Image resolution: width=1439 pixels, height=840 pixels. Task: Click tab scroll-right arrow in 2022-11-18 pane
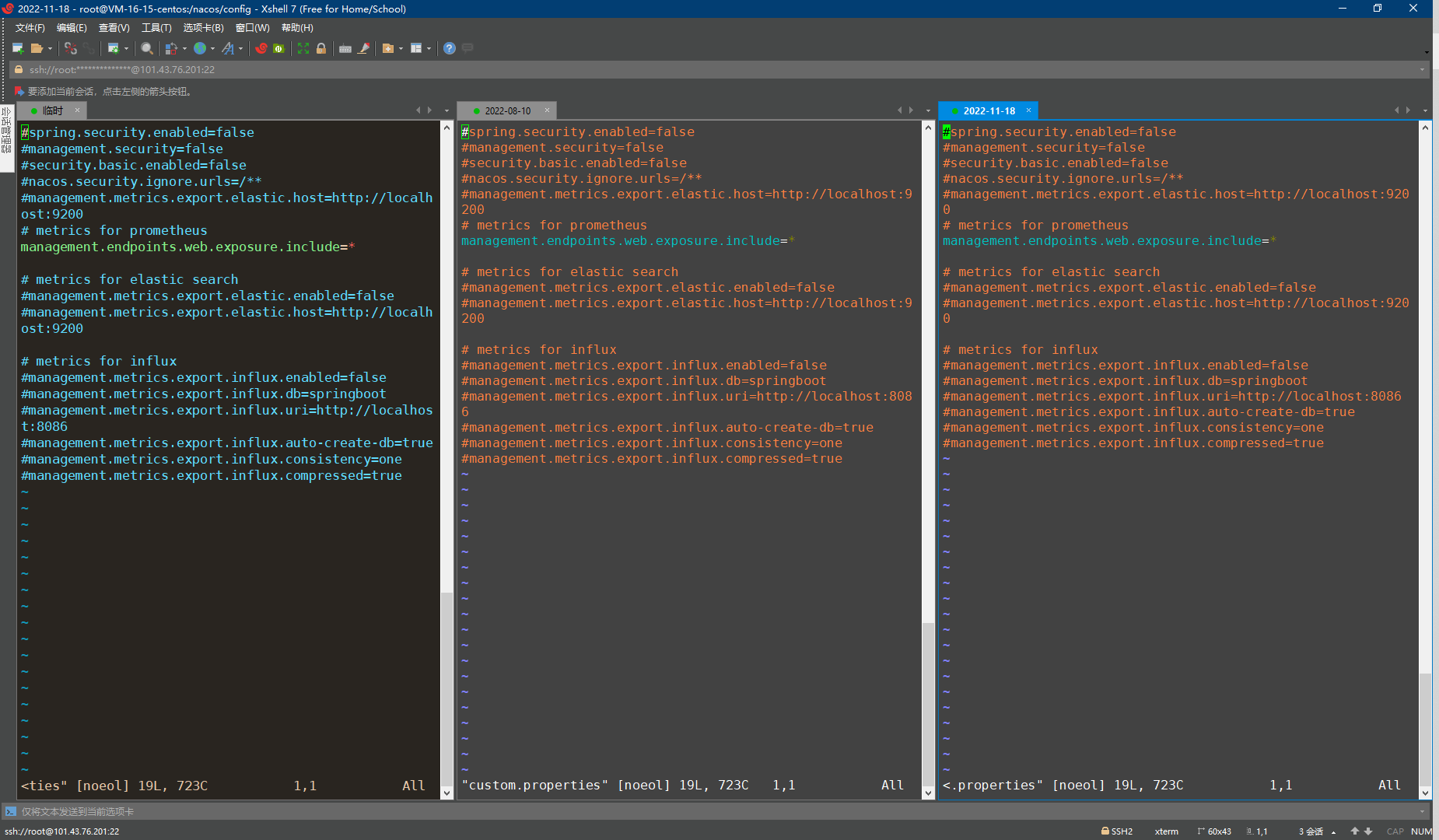coord(1408,110)
